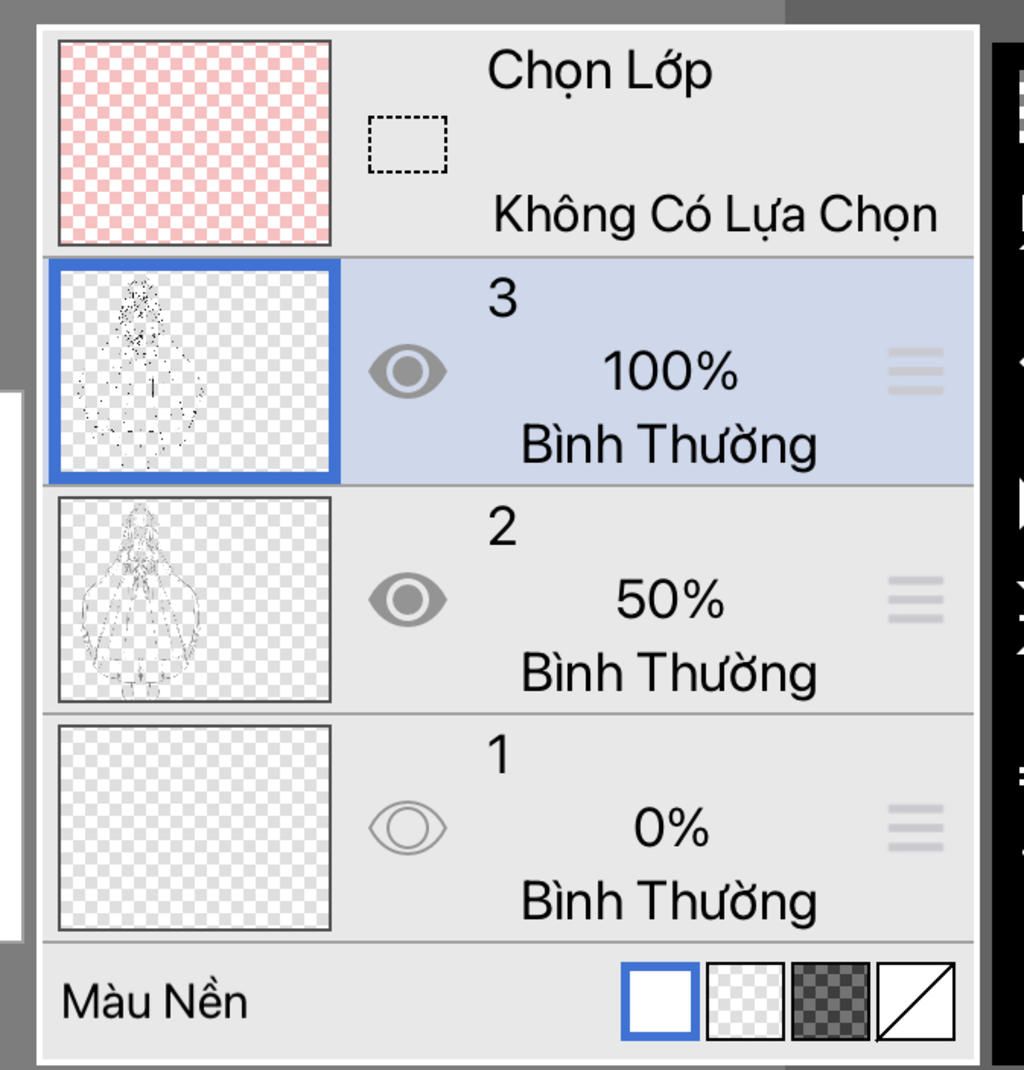Click layer 1 blend mode Bình Thường
1024x1070 pixels.
(669, 900)
